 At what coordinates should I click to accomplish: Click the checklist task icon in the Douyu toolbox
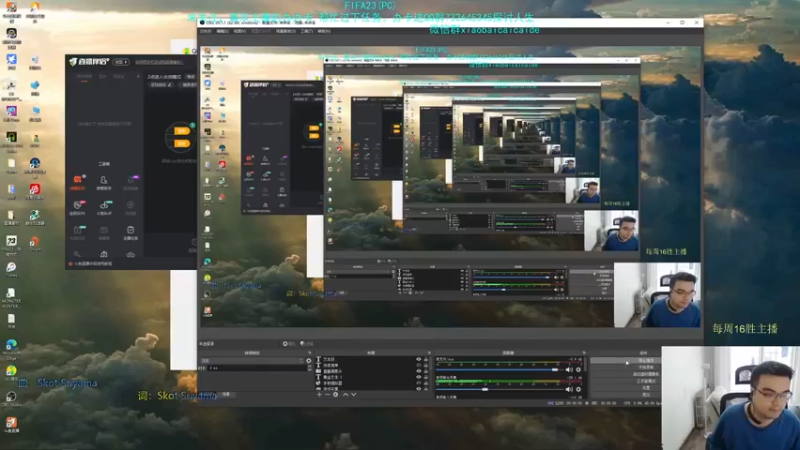131,232
